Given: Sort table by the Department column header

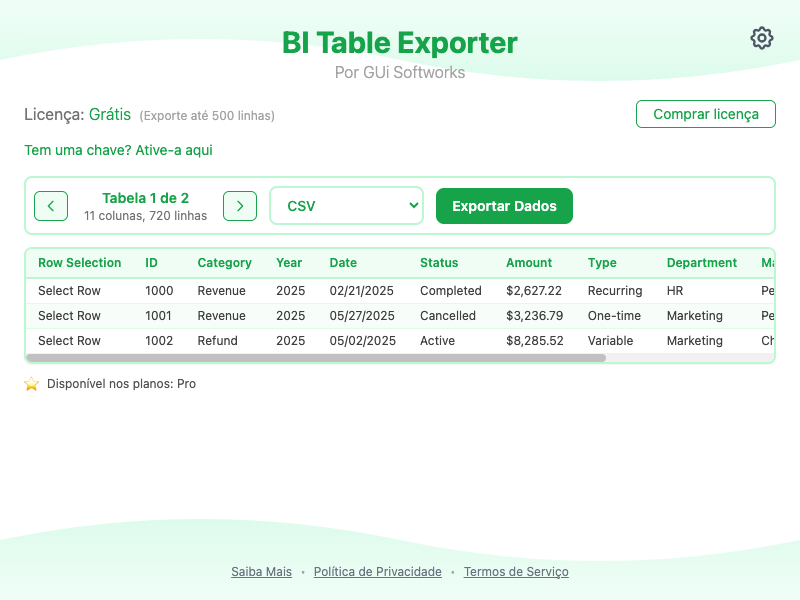Looking at the screenshot, I should 702,263.
